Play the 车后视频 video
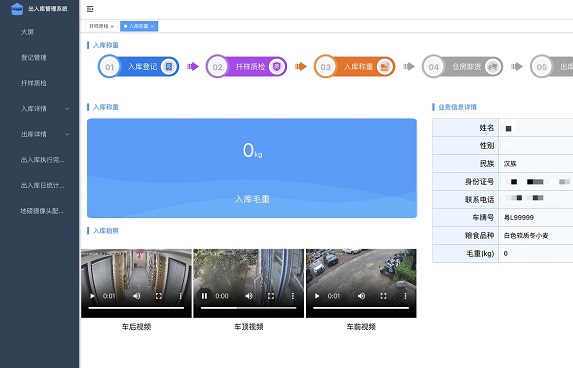The image size is (573, 368). [92, 296]
